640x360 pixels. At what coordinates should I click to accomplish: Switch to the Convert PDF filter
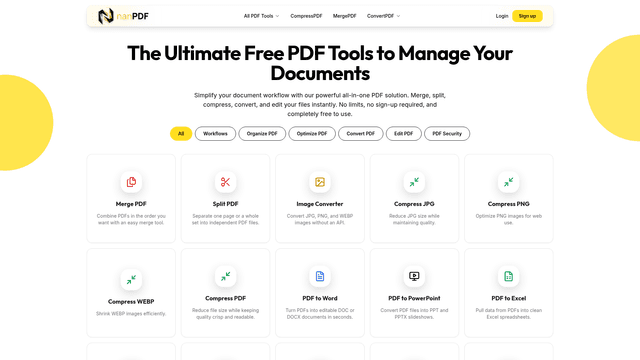[x=360, y=133]
